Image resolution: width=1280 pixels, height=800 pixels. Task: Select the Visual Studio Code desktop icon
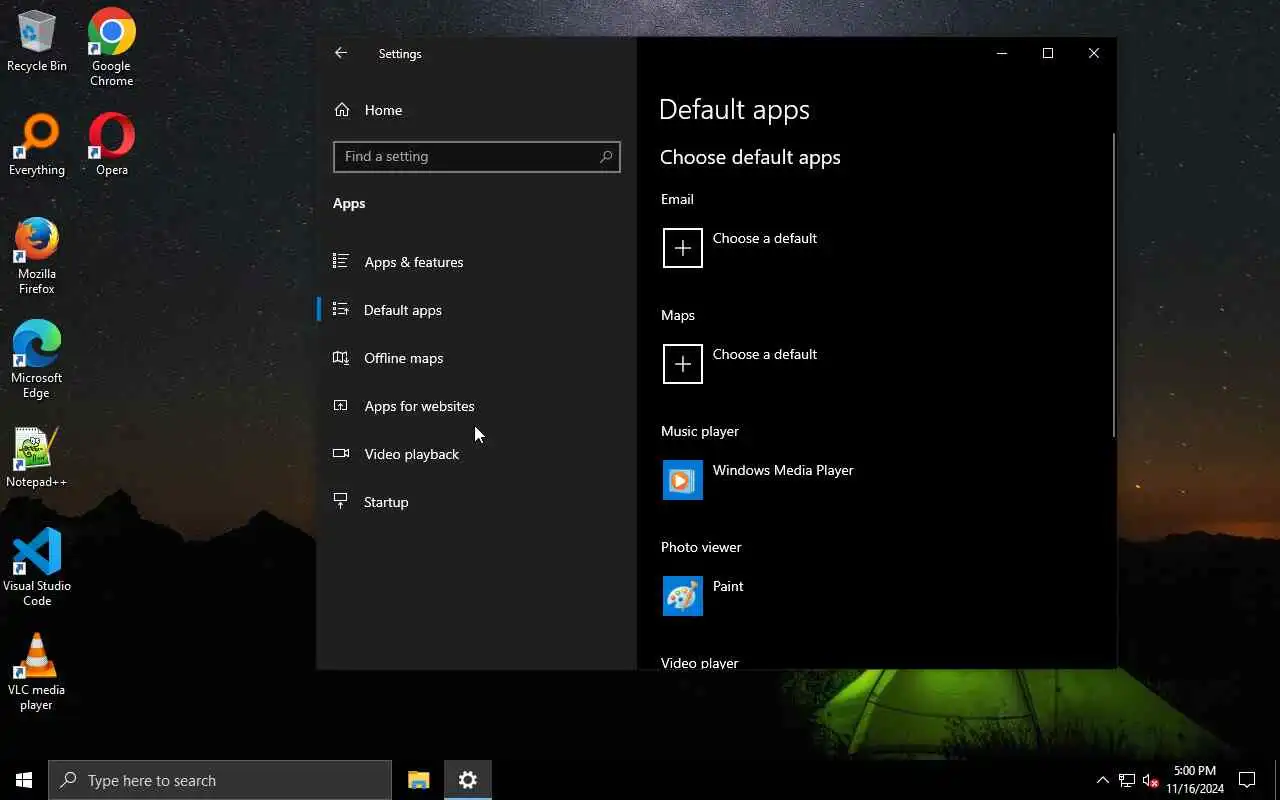pos(37,567)
